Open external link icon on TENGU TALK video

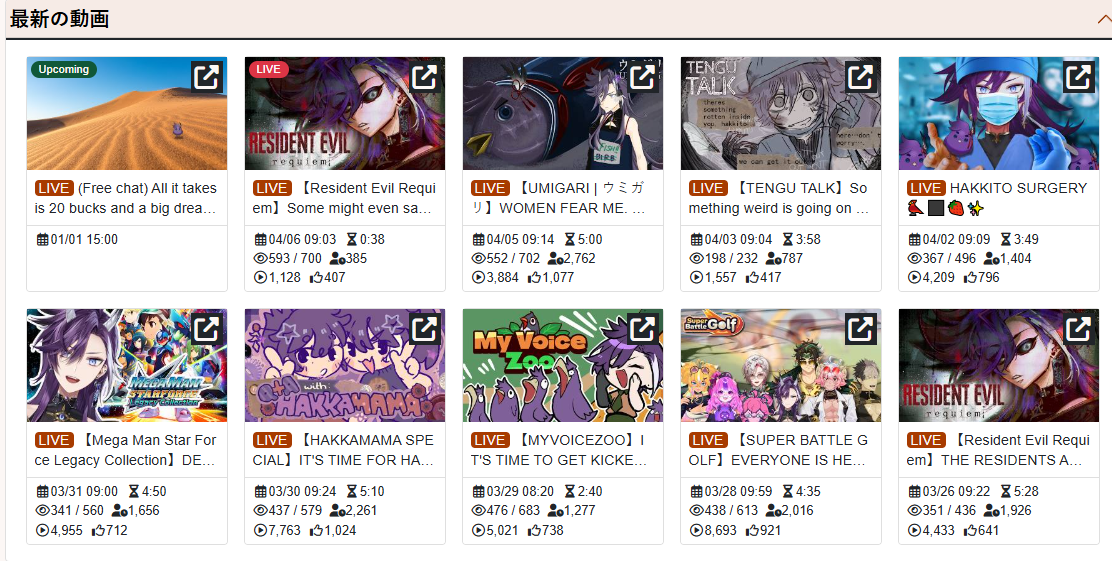point(860,77)
